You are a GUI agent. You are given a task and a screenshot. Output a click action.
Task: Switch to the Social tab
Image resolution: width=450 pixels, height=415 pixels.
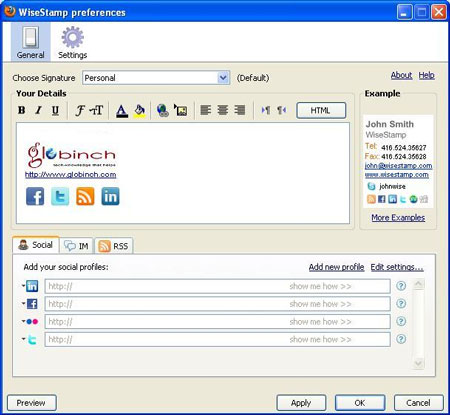pyautogui.click(x=36, y=245)
